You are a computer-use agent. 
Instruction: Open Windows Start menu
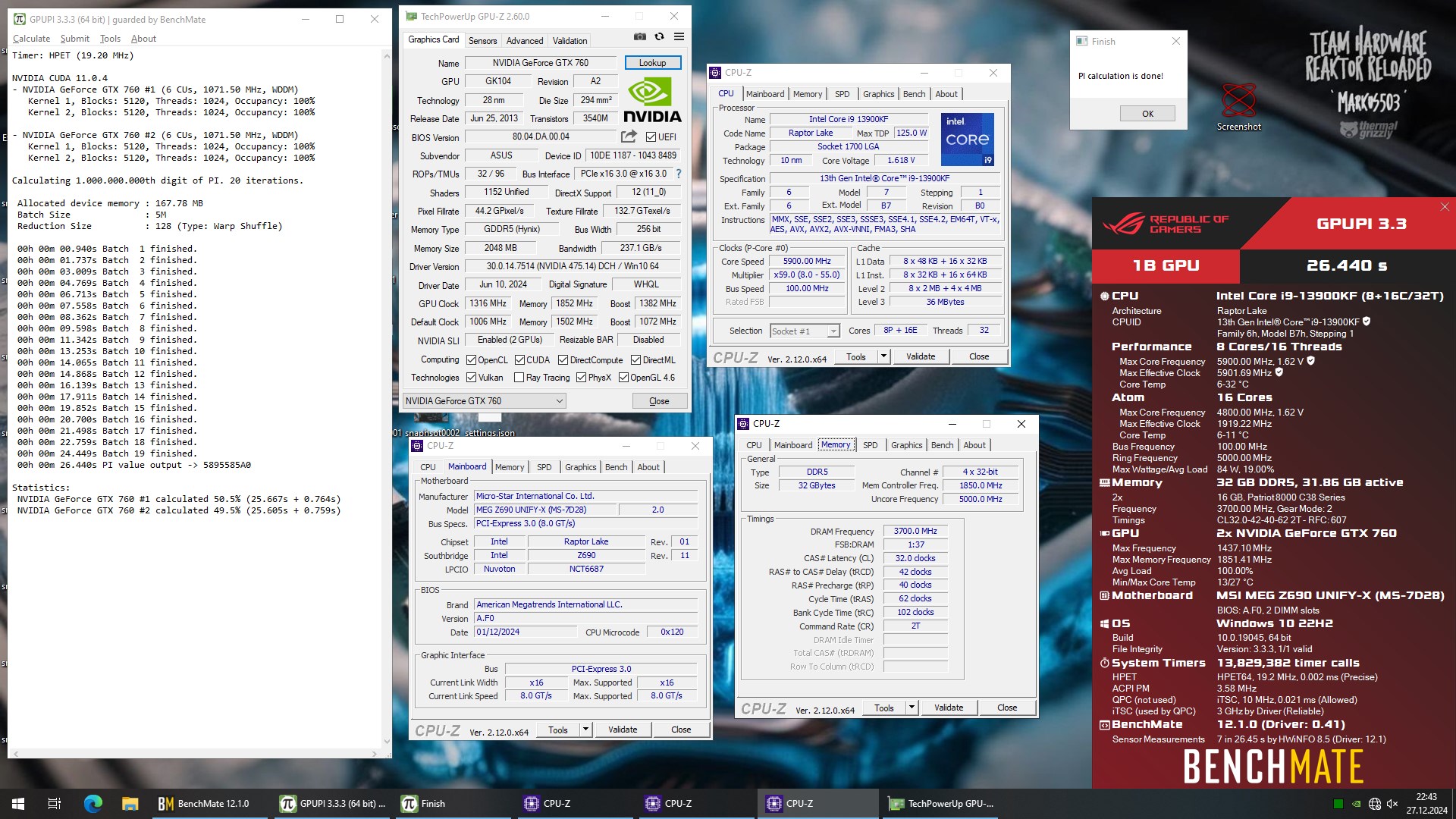tap(18, 804)
